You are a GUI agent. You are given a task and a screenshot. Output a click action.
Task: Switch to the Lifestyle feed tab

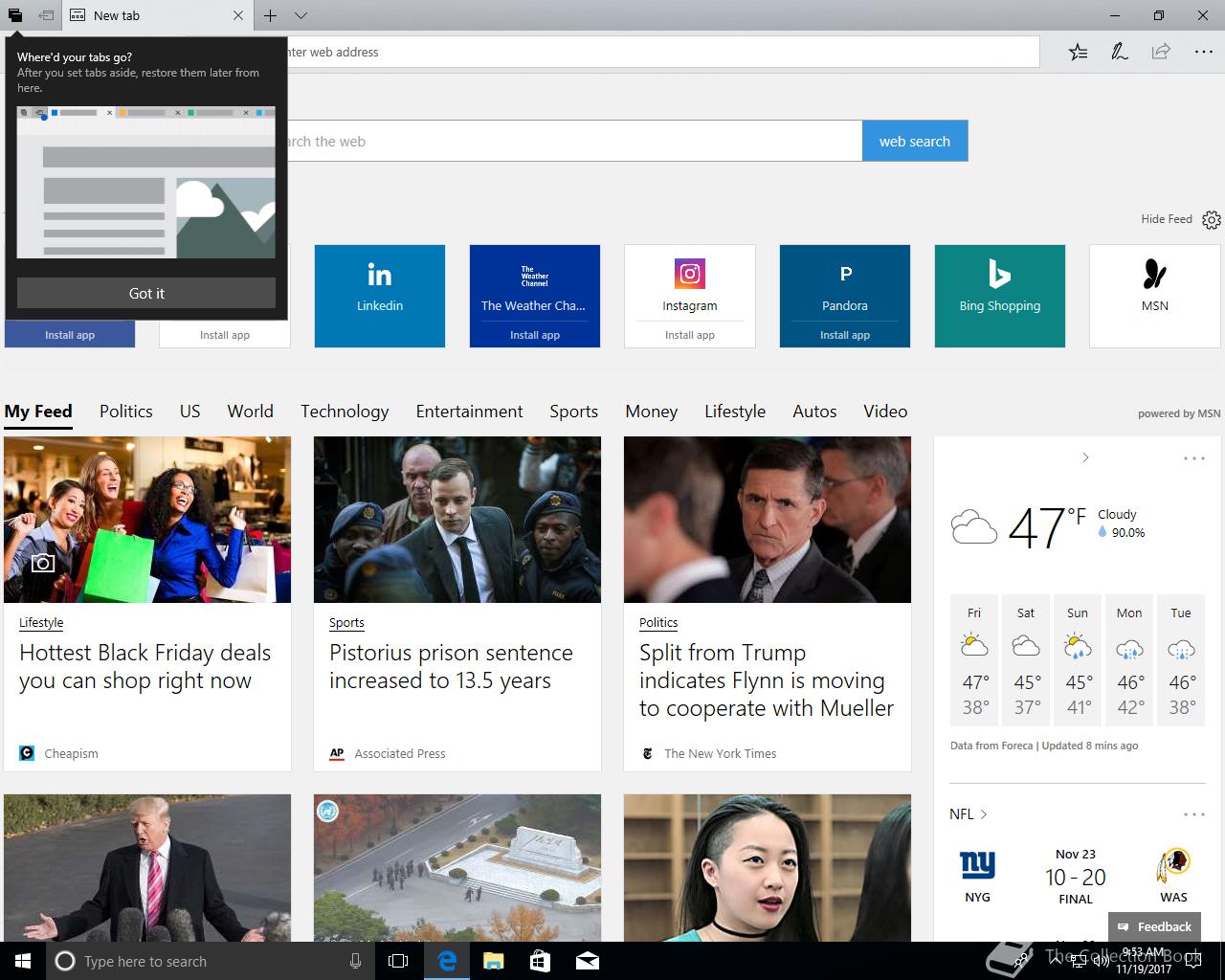coord(735,412)
